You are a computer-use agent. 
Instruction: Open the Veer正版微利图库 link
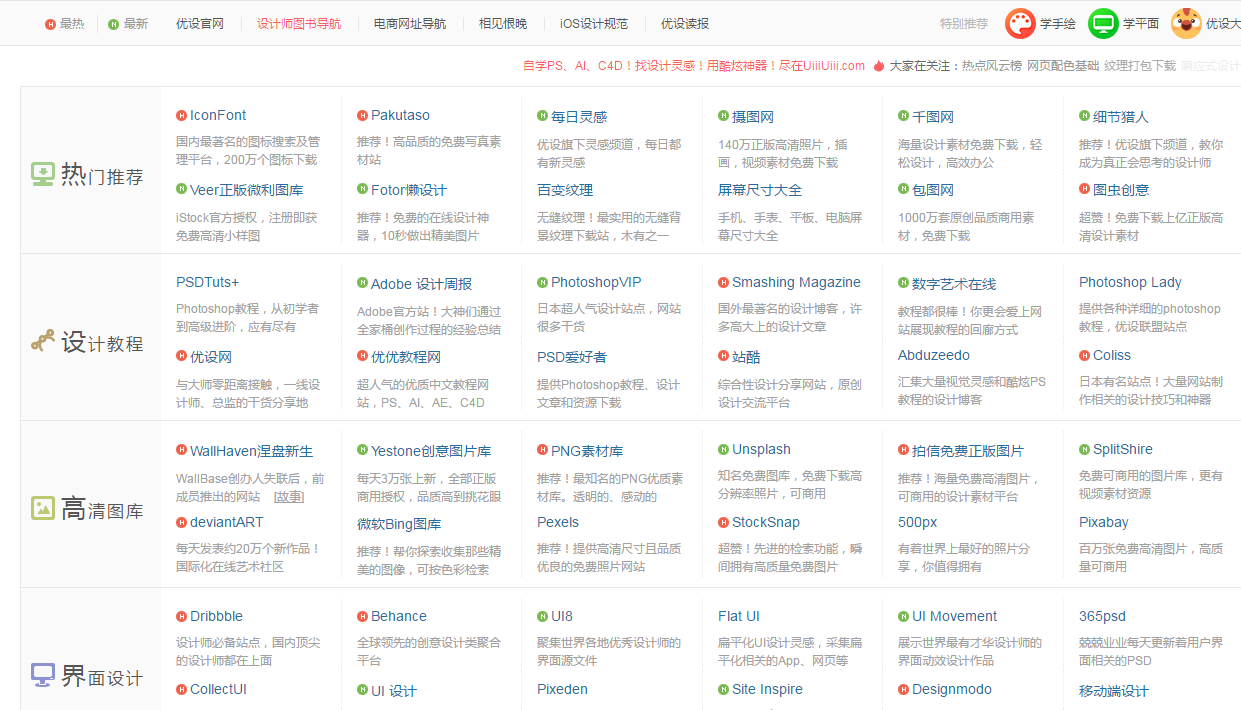[x=246, y=190]
